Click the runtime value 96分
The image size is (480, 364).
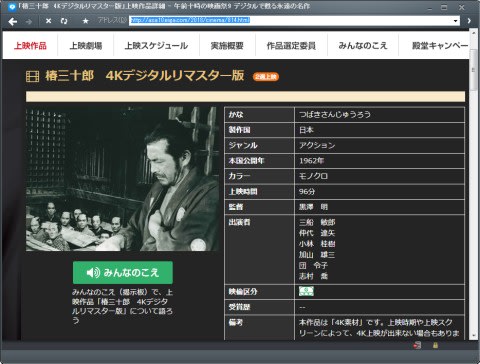pos(307,191)
